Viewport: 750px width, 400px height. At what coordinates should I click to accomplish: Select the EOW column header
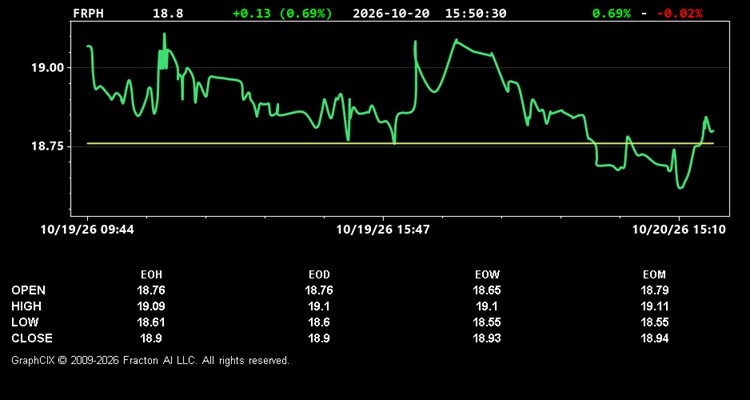pyautogui.click(x=487, y=275)
